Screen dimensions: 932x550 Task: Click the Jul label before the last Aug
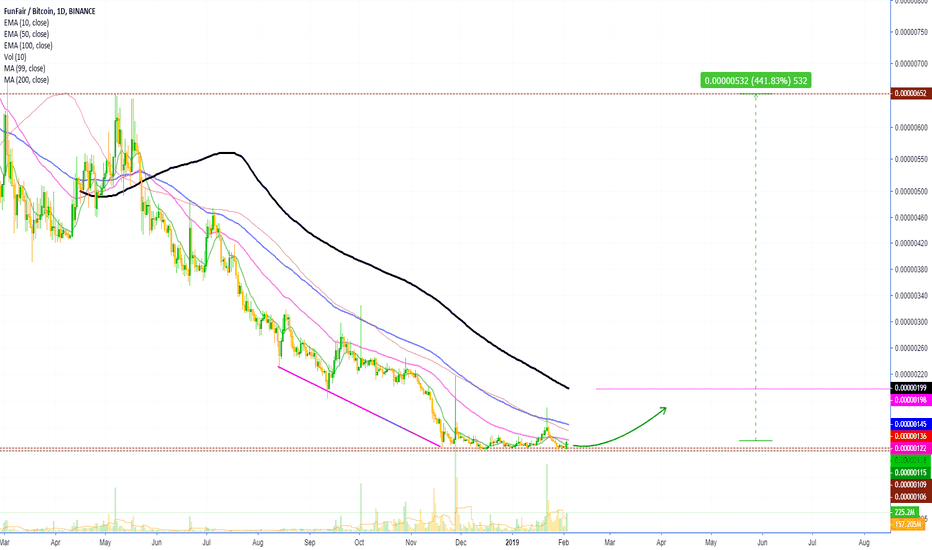pos(812,542)
